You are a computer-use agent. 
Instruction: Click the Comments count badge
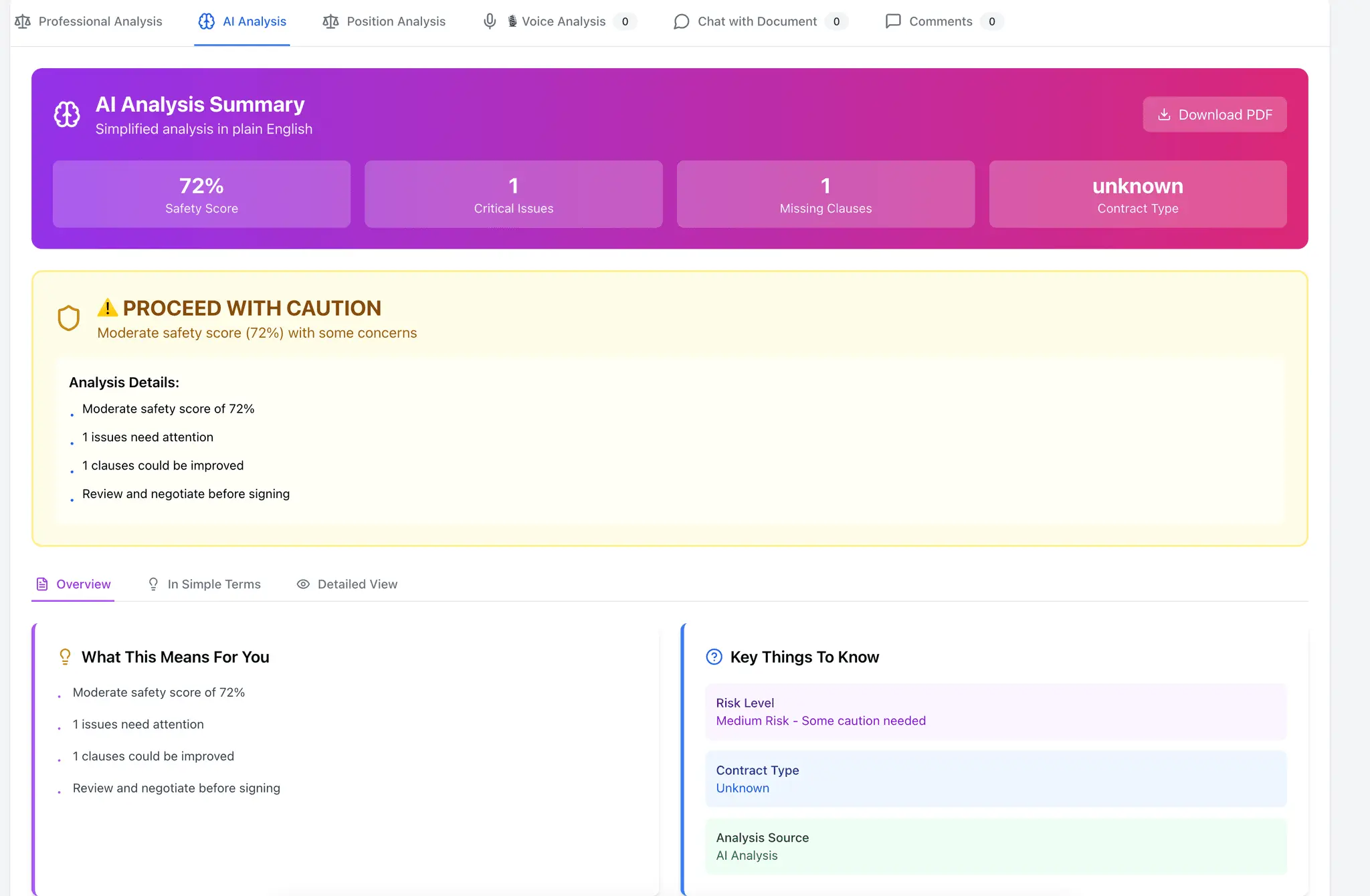tap(991, 21)
